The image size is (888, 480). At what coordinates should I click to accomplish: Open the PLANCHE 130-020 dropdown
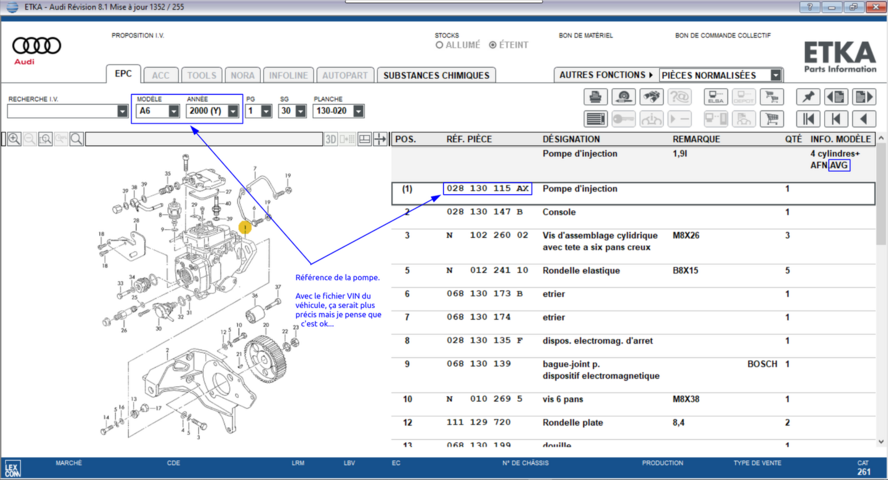358,112
